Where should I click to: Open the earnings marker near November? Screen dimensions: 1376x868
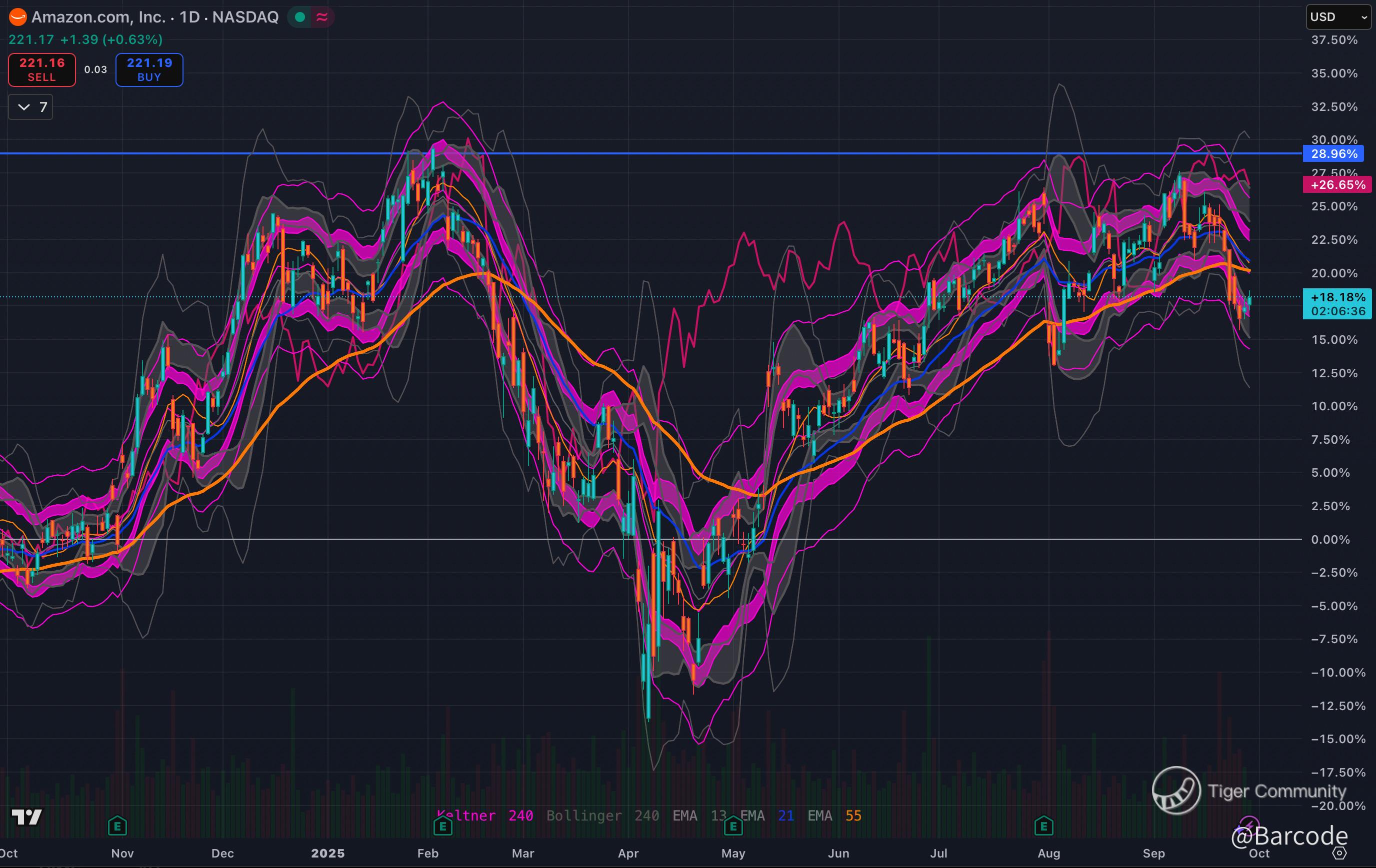117,825
